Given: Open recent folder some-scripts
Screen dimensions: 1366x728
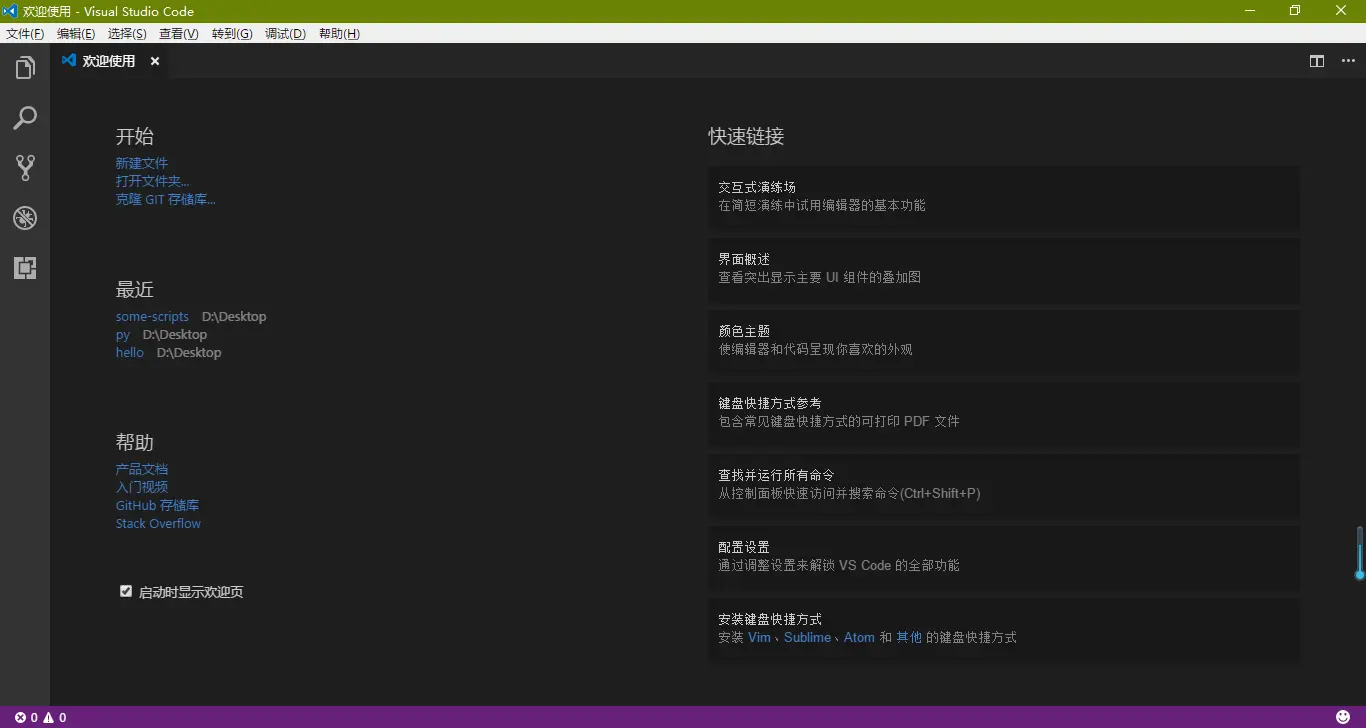Looking at the screenshot, I should pyautogui.click(x=152, y=316).
